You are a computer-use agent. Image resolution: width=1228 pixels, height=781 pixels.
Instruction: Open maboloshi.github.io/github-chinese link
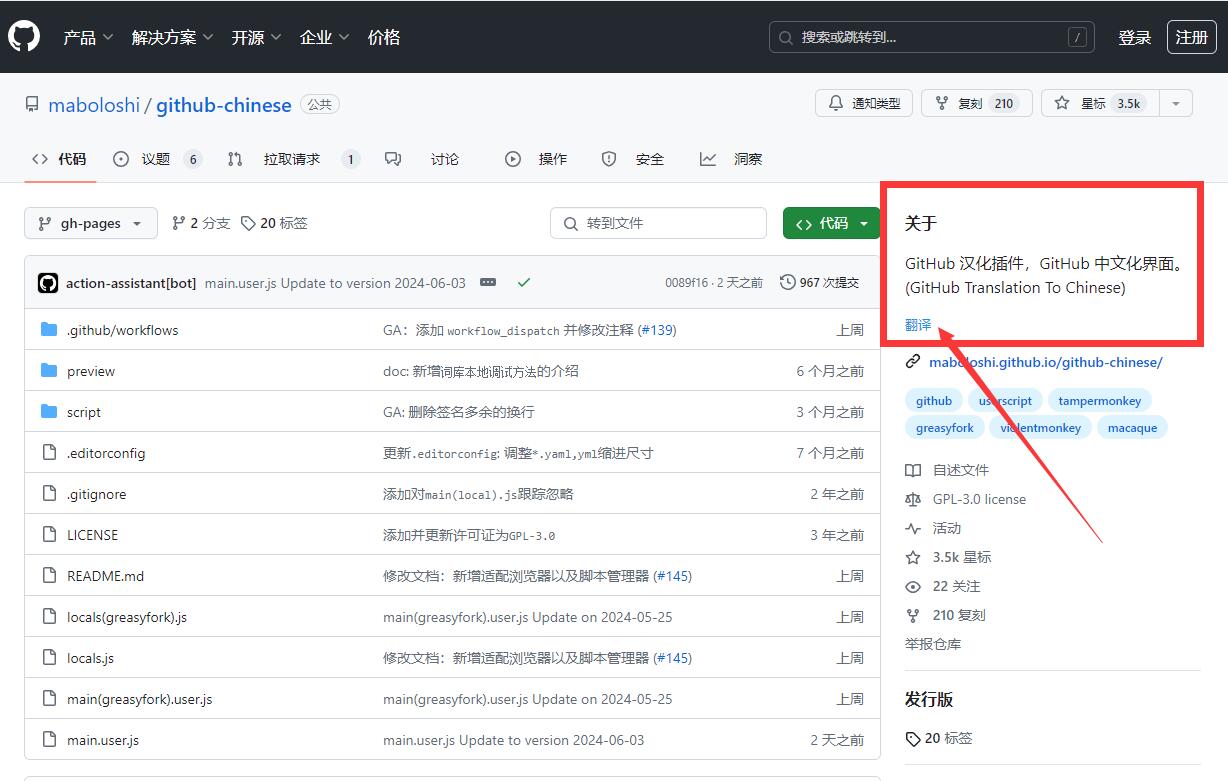(1045, 362)
